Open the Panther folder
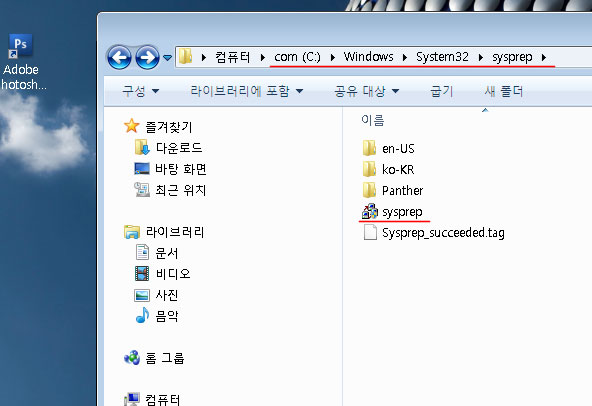Image resolution: width=592 pixels, height=406 pixels. (393, 190)
